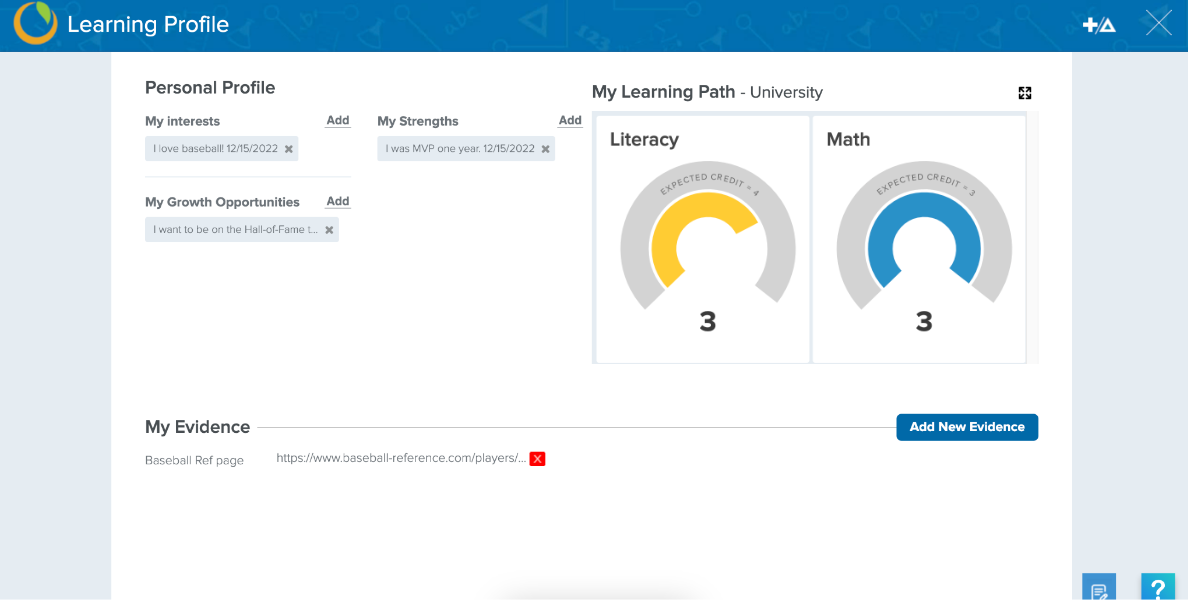This screenshot has width=1188, height=600.
Task: Select the 'I was MVP one year.' tag
Action: (x=466, y=148)
